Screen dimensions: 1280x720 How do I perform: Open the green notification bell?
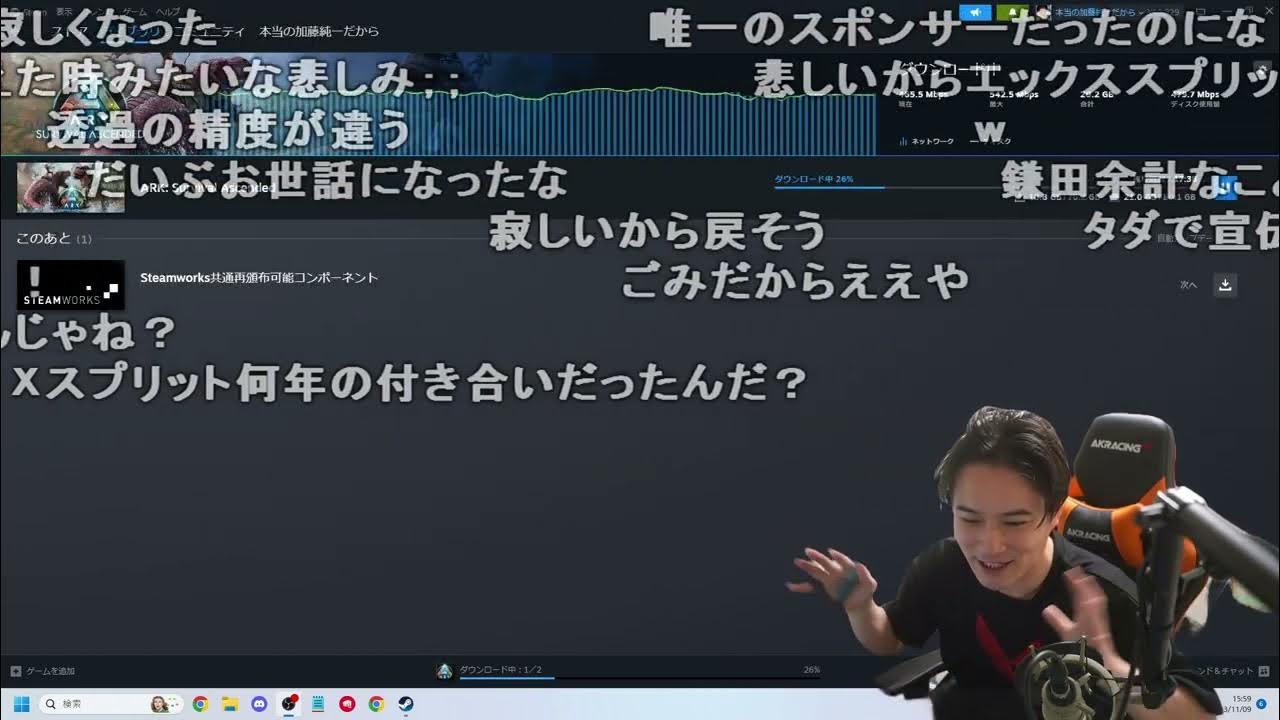tap(1012, 12)
